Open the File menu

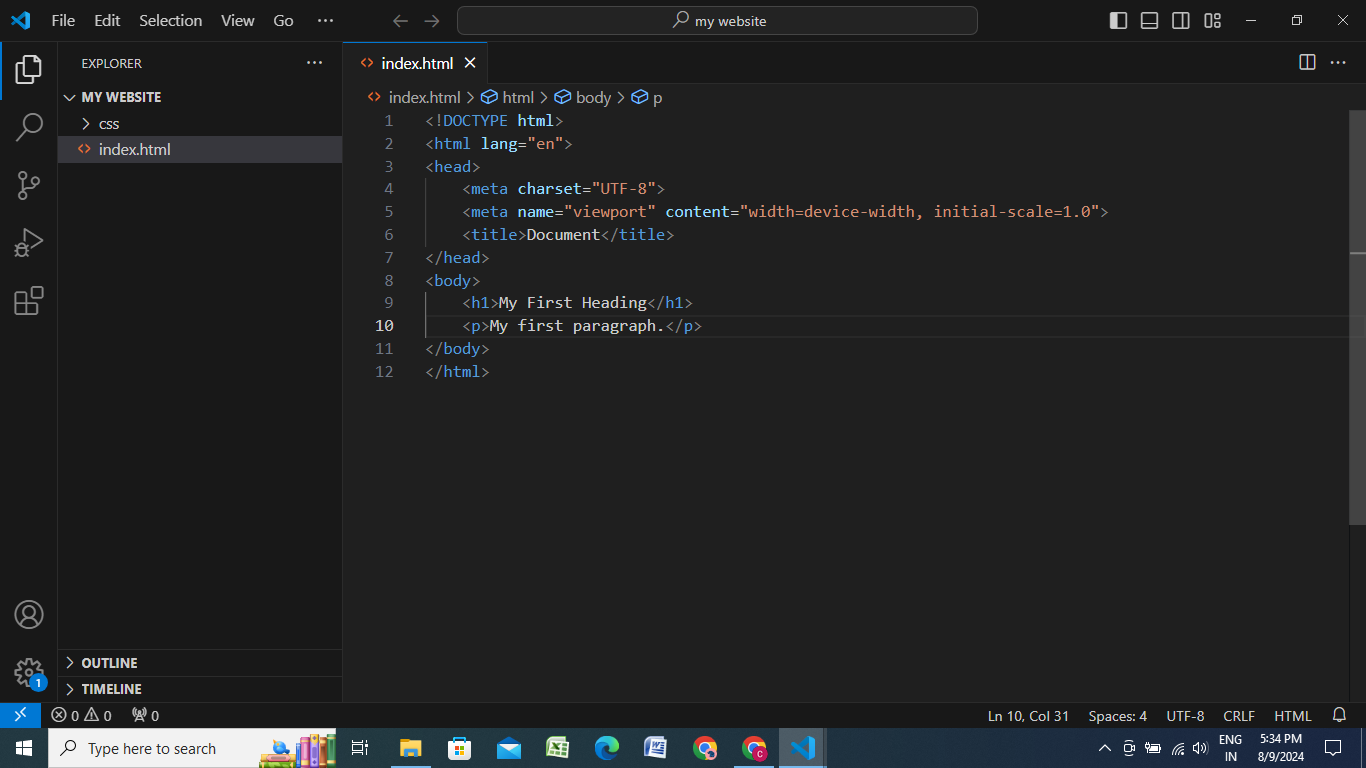point(63,20)
